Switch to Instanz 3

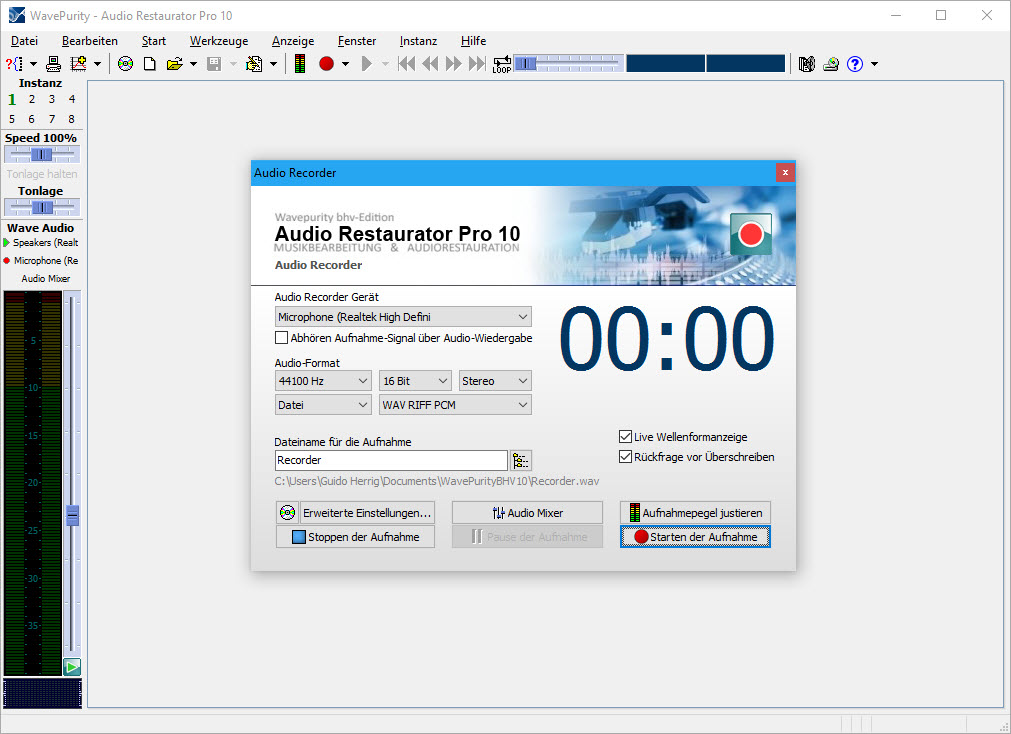52,99
